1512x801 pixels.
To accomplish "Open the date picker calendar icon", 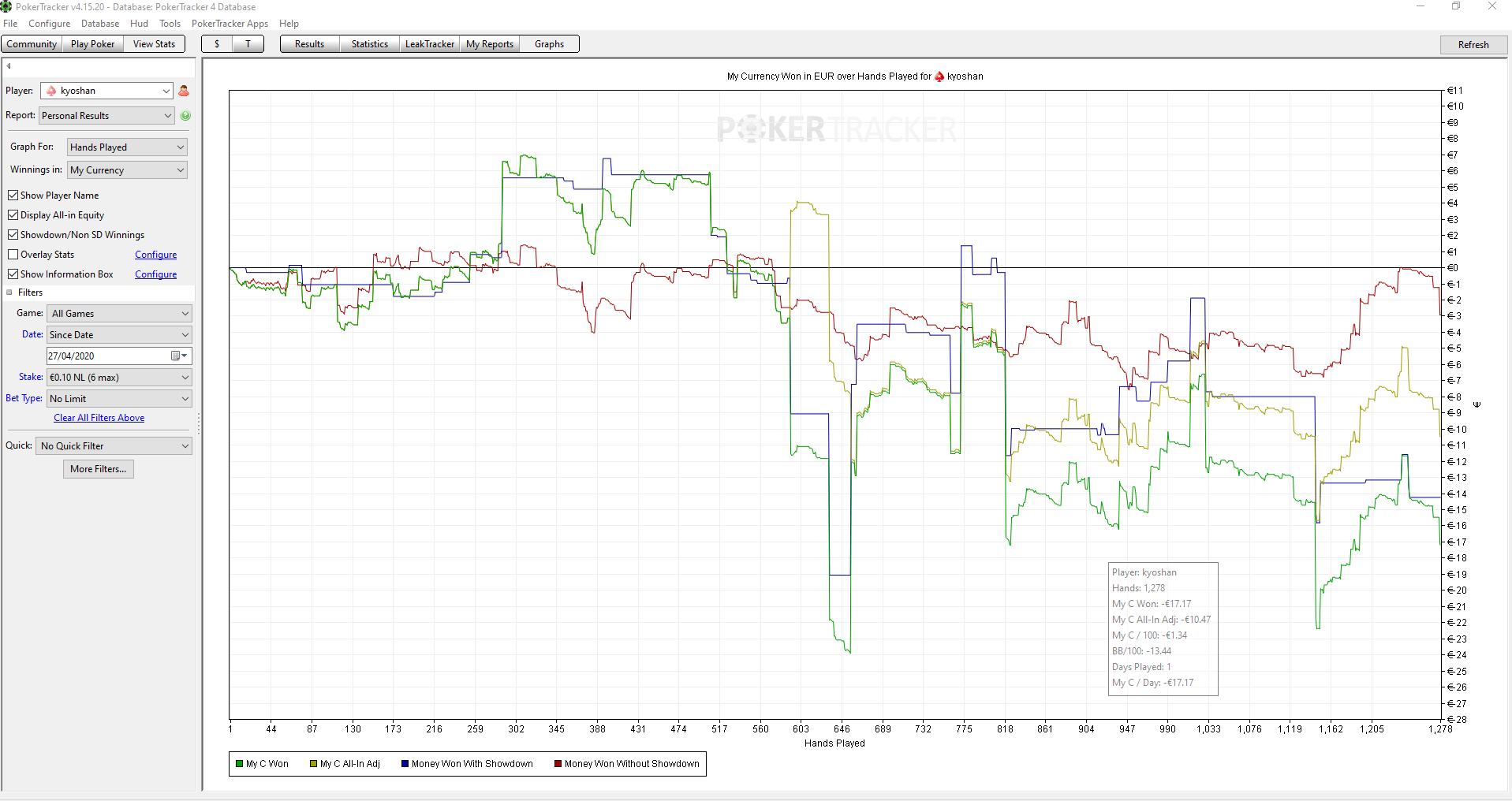I will click(x=179, y=356).
